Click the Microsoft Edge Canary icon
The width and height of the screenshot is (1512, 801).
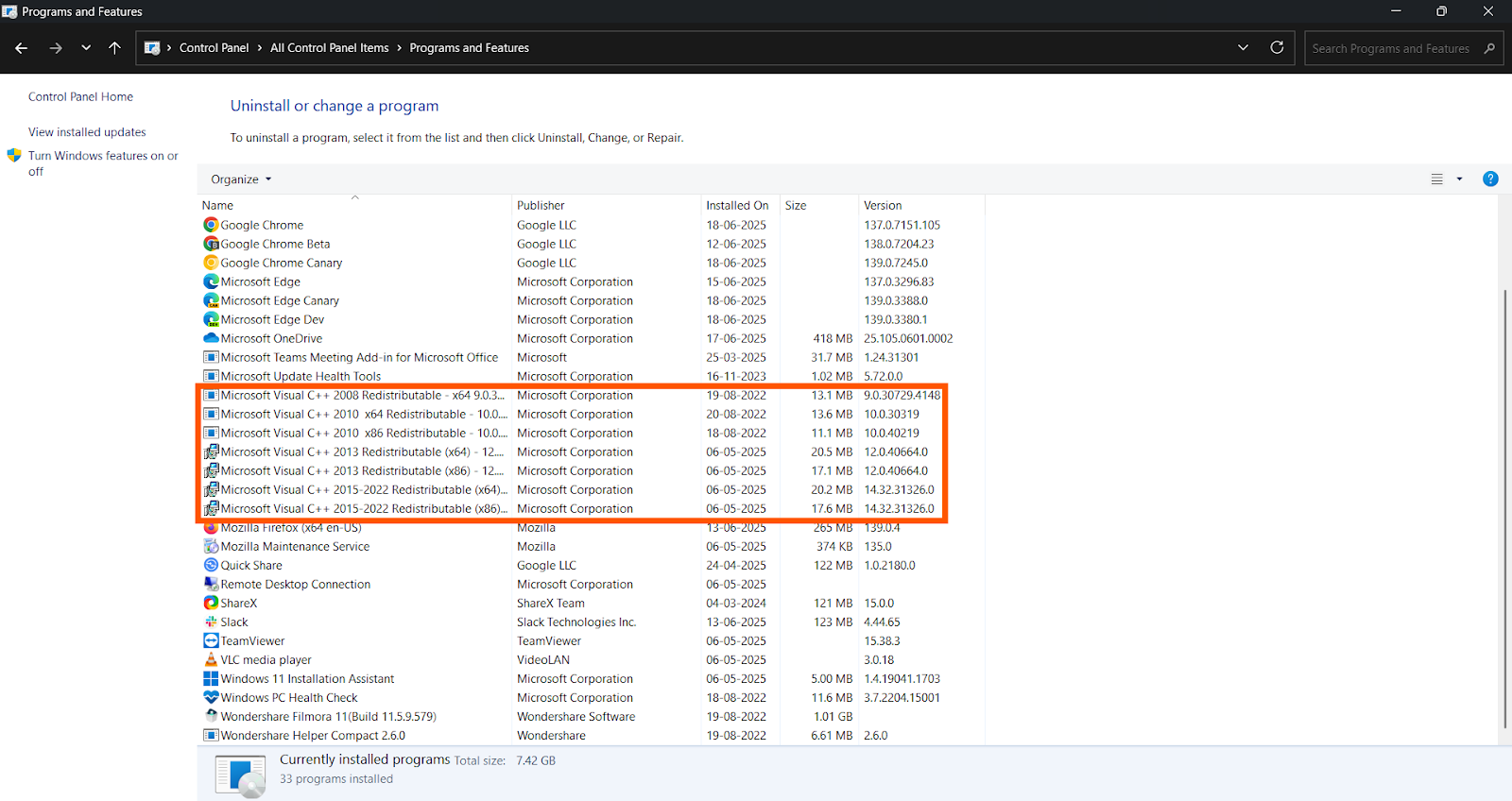211,300
